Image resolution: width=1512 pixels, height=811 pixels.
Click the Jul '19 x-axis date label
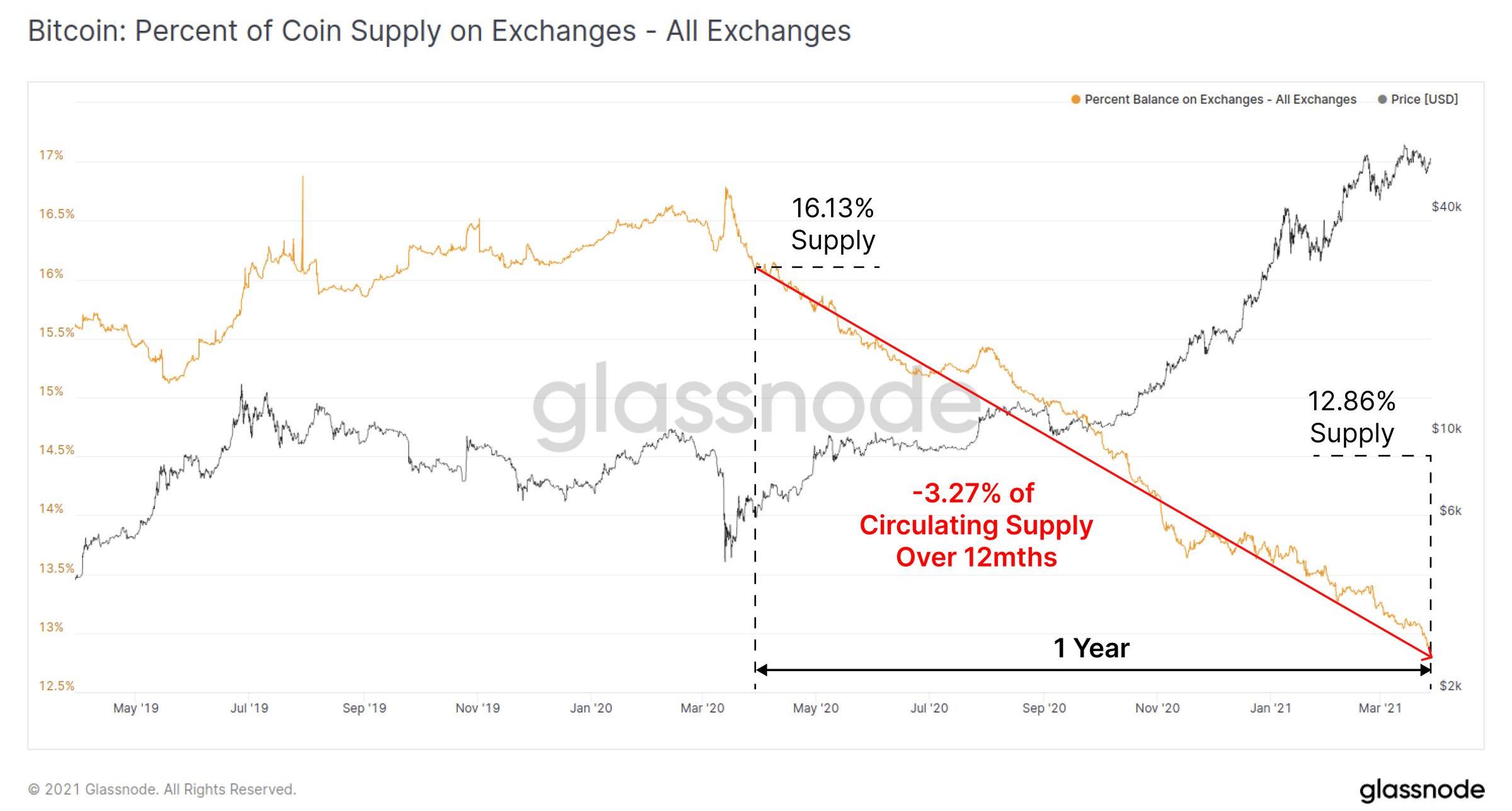click(x=249, y=708)
